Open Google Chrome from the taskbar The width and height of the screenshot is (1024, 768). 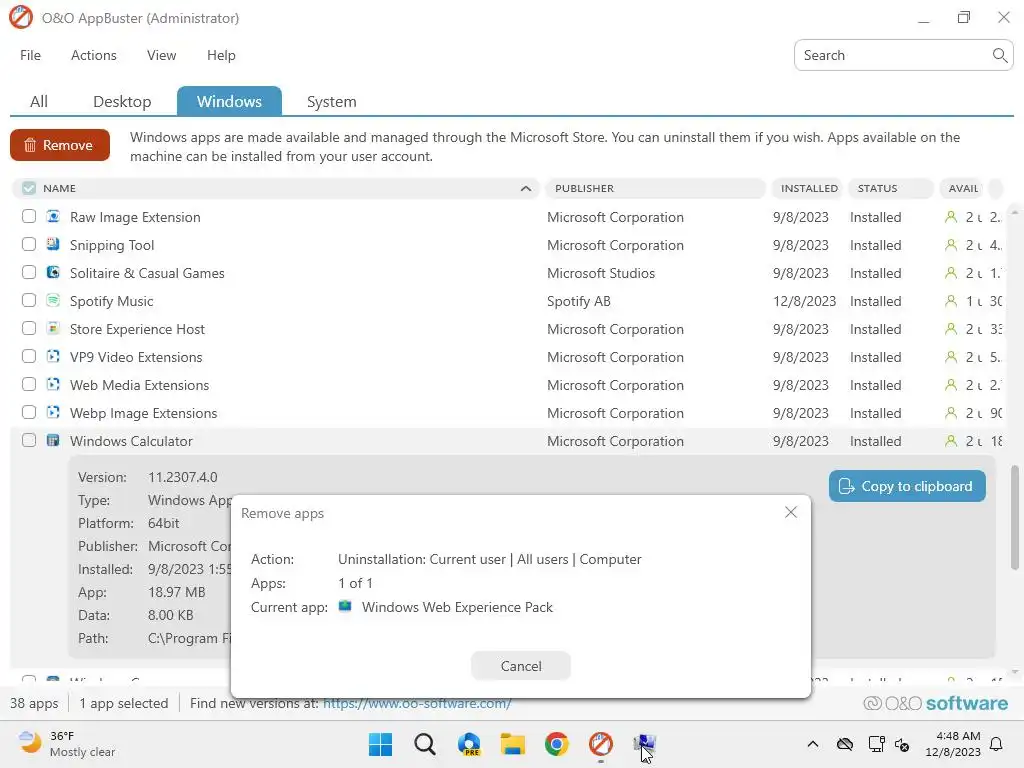coord(556,744)
